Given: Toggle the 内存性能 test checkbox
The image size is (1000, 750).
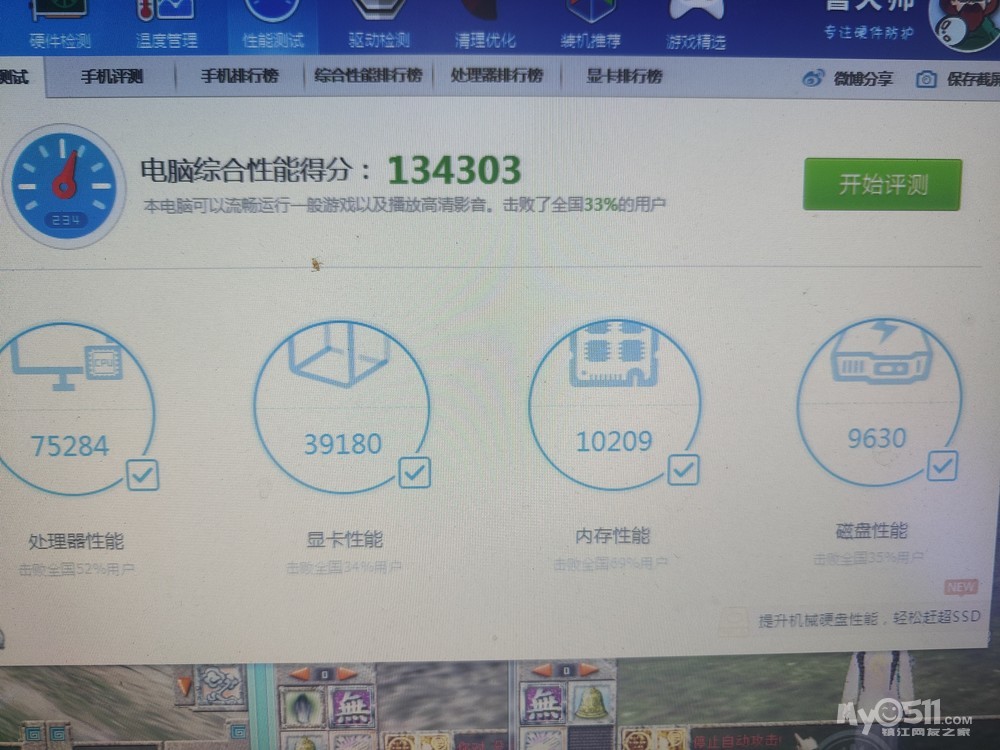Looking at the screenshot, I should point(683,469).
